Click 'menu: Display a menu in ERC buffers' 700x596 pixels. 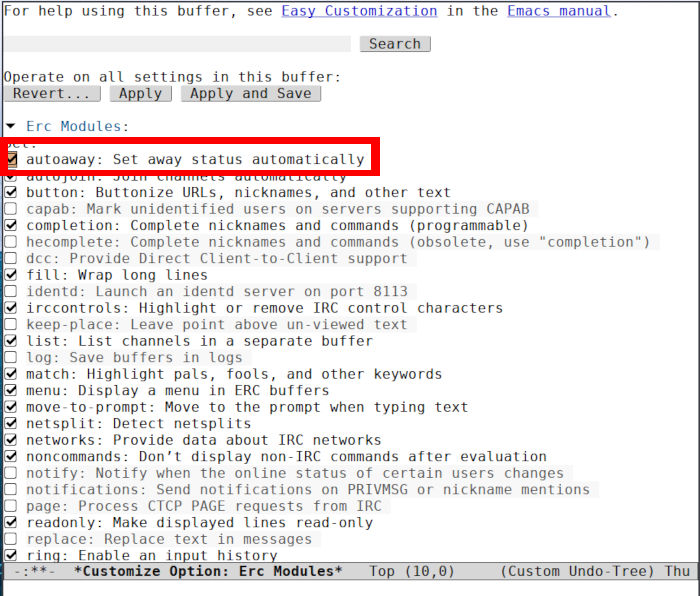click(178, 391)
